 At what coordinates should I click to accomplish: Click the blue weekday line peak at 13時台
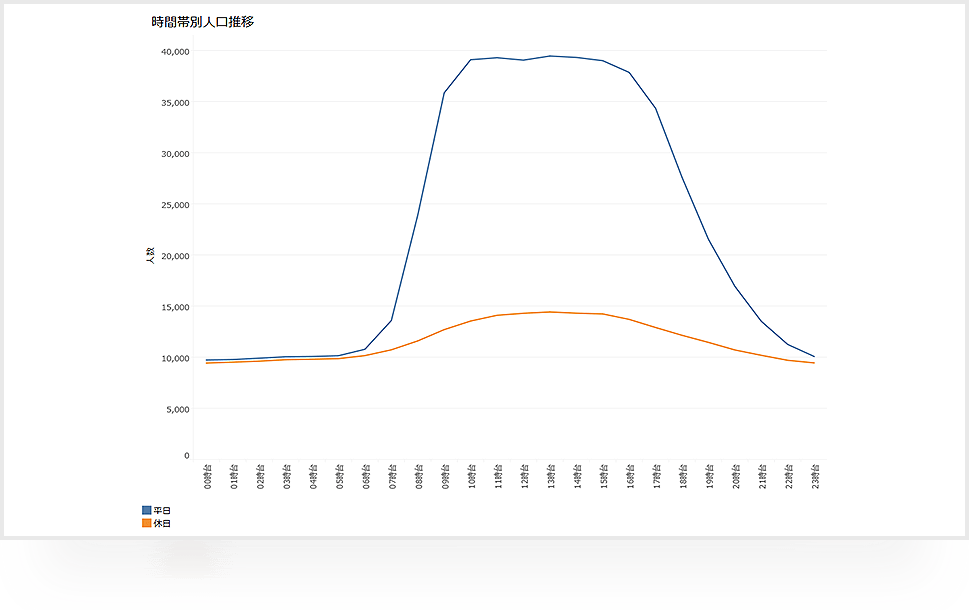click(x=550, y=56)
